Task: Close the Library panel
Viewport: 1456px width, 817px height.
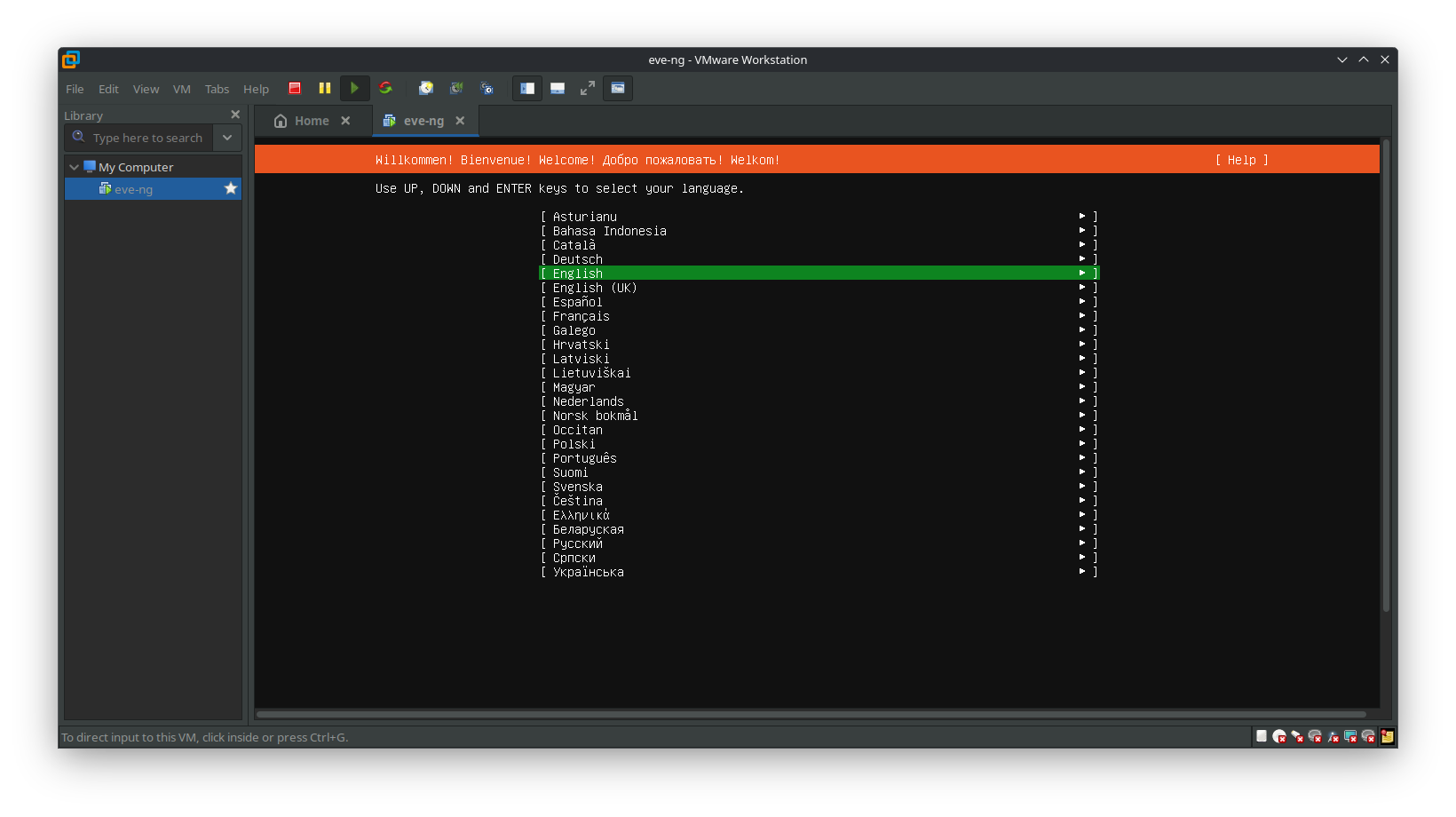Action: tap(235, 115)
